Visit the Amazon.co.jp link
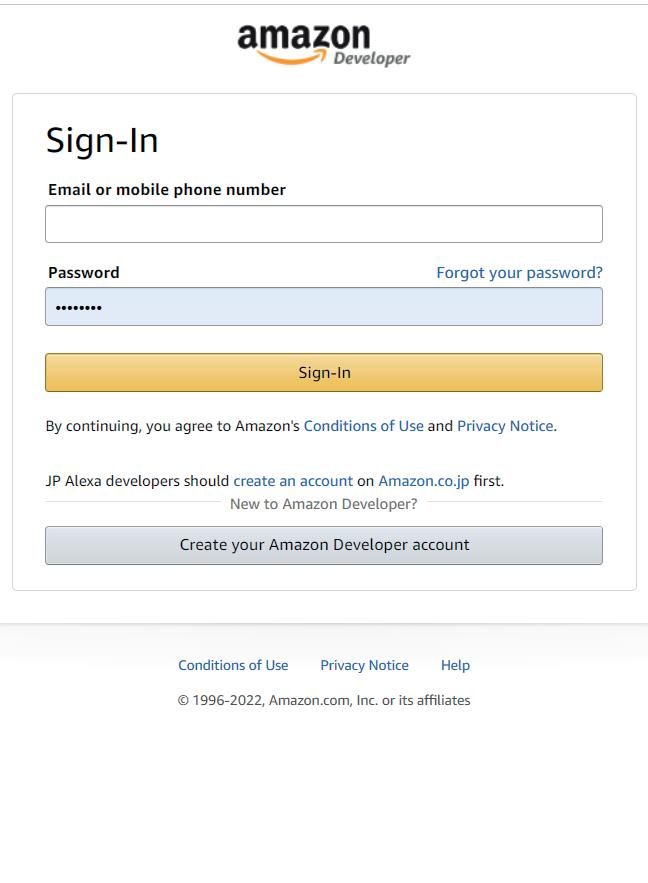 click(423, 481)
